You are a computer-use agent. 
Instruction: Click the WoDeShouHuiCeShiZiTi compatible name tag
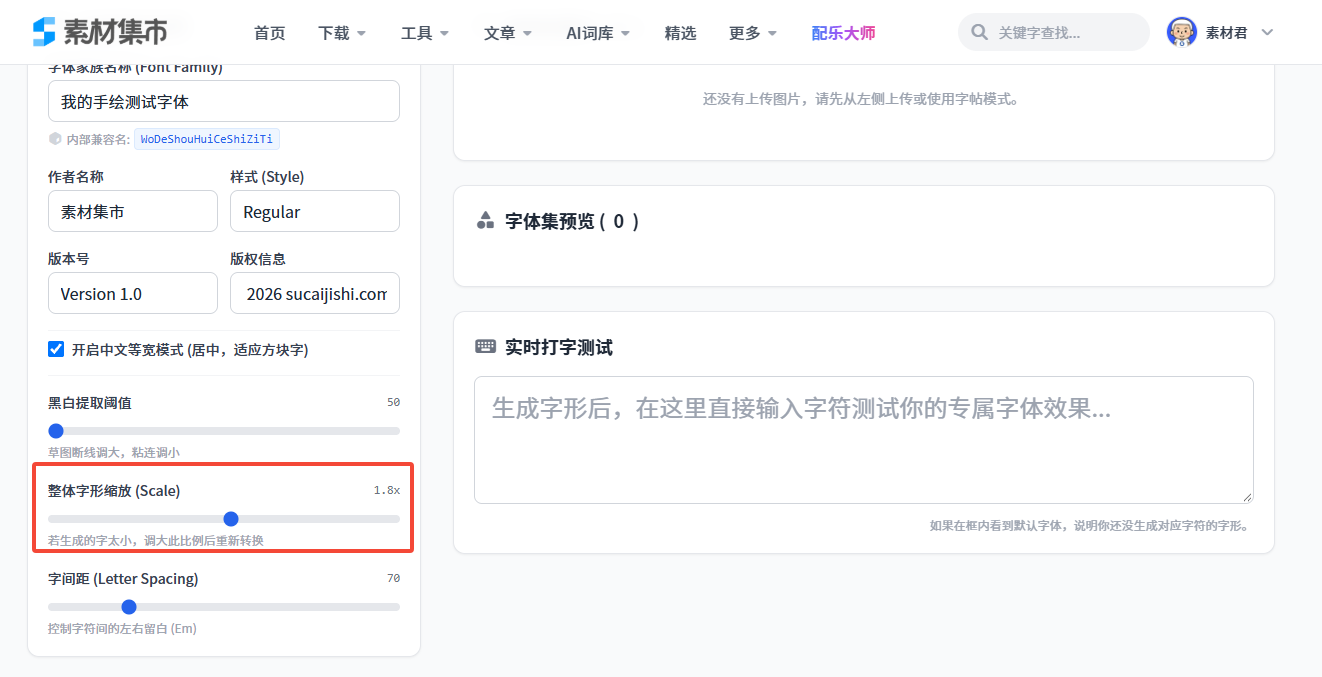[x=207, y=139]
